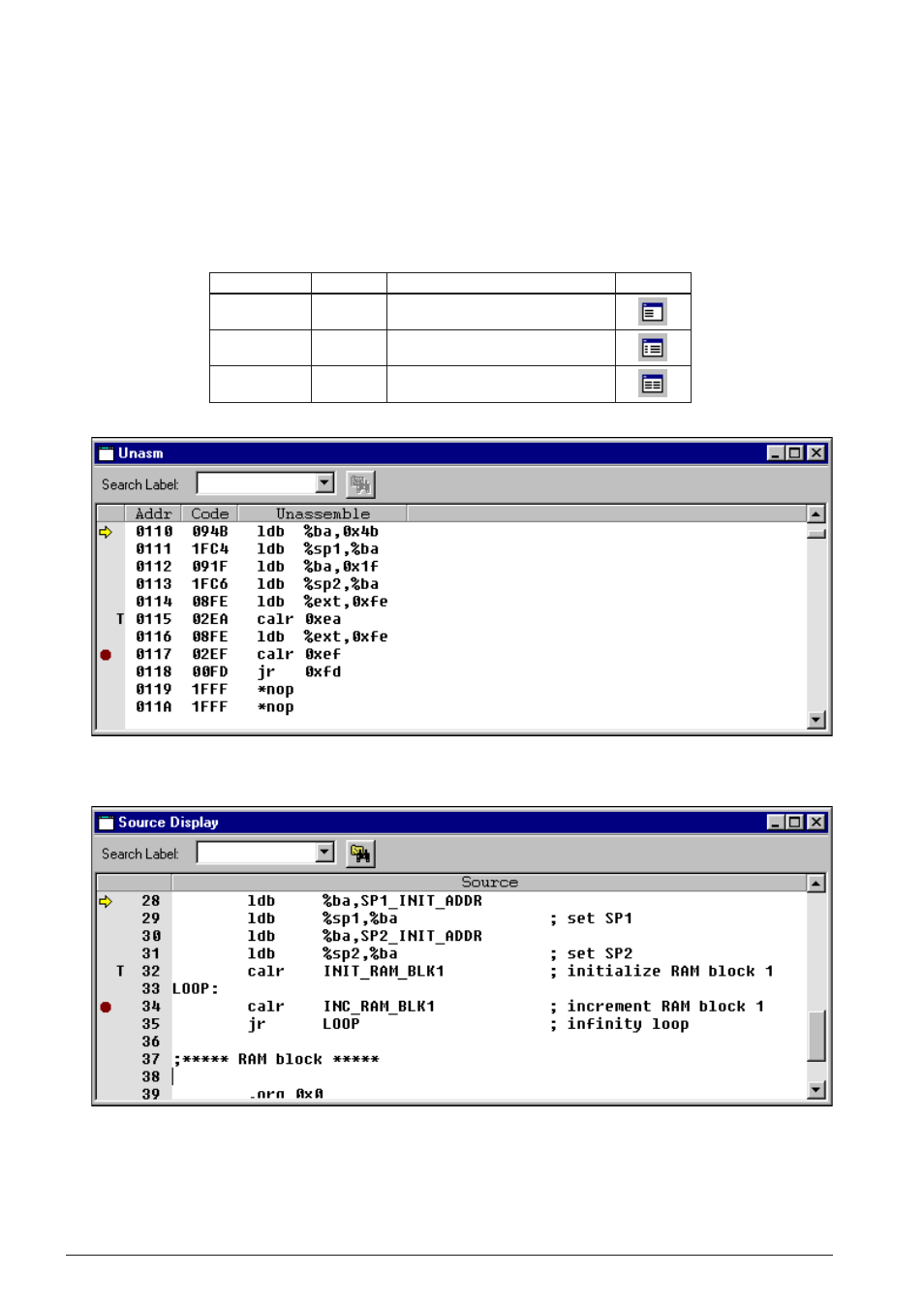Click the Addr column header
Viewport: 924px width, 1306px height.
[153, 513]
